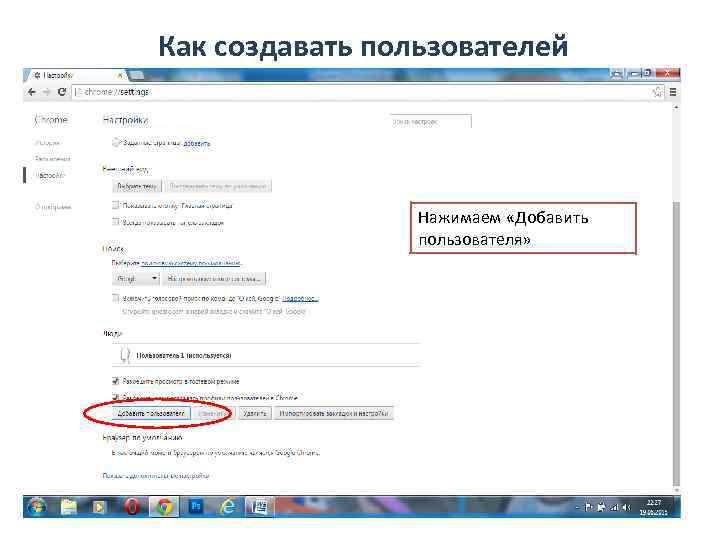Click the добавить link for startup pages
This screenshot has height=540, width=720.
coord(197,143)
